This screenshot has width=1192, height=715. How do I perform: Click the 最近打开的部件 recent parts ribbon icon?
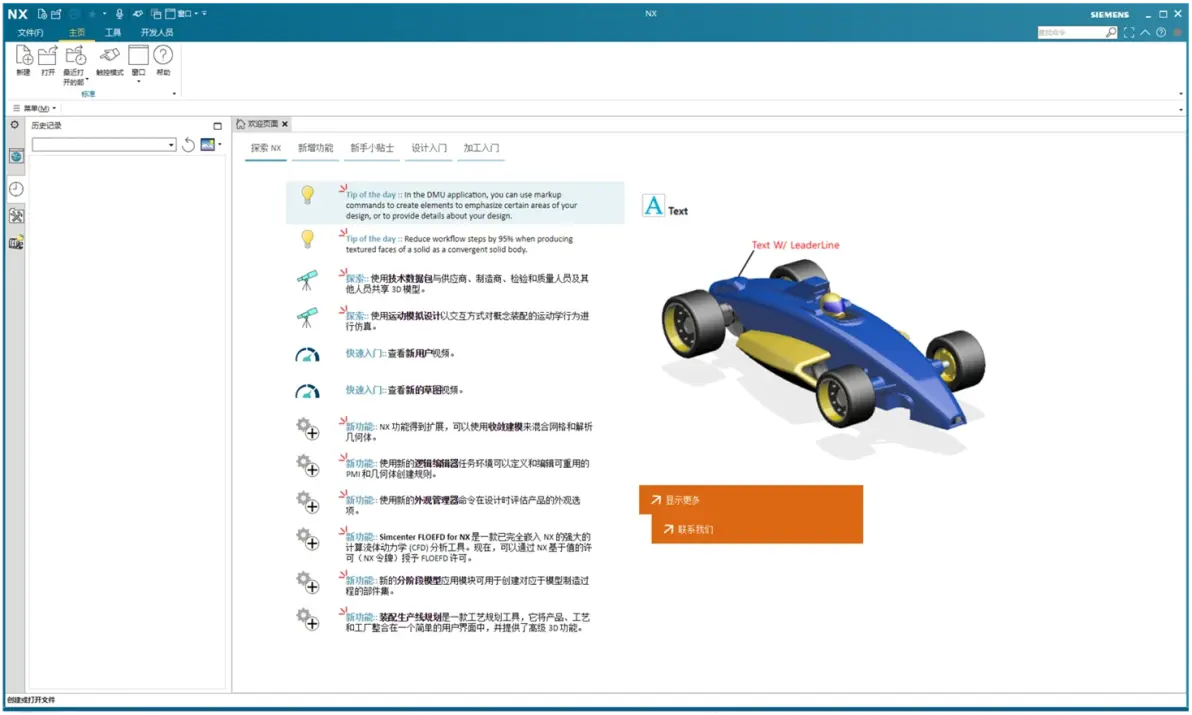point(74,55)
